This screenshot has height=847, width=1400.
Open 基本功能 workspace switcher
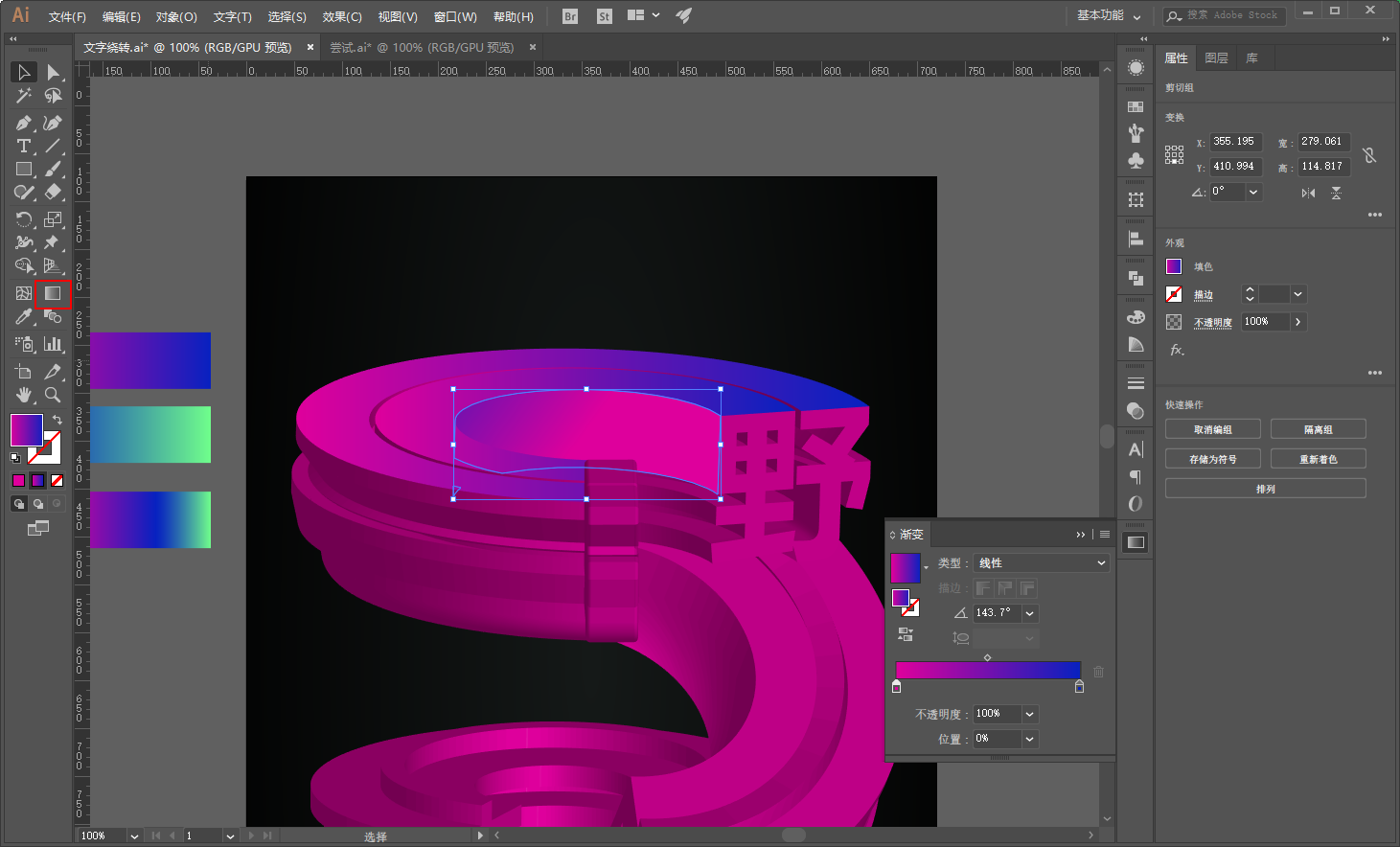pyautogui.click(x=1109, y=15)
